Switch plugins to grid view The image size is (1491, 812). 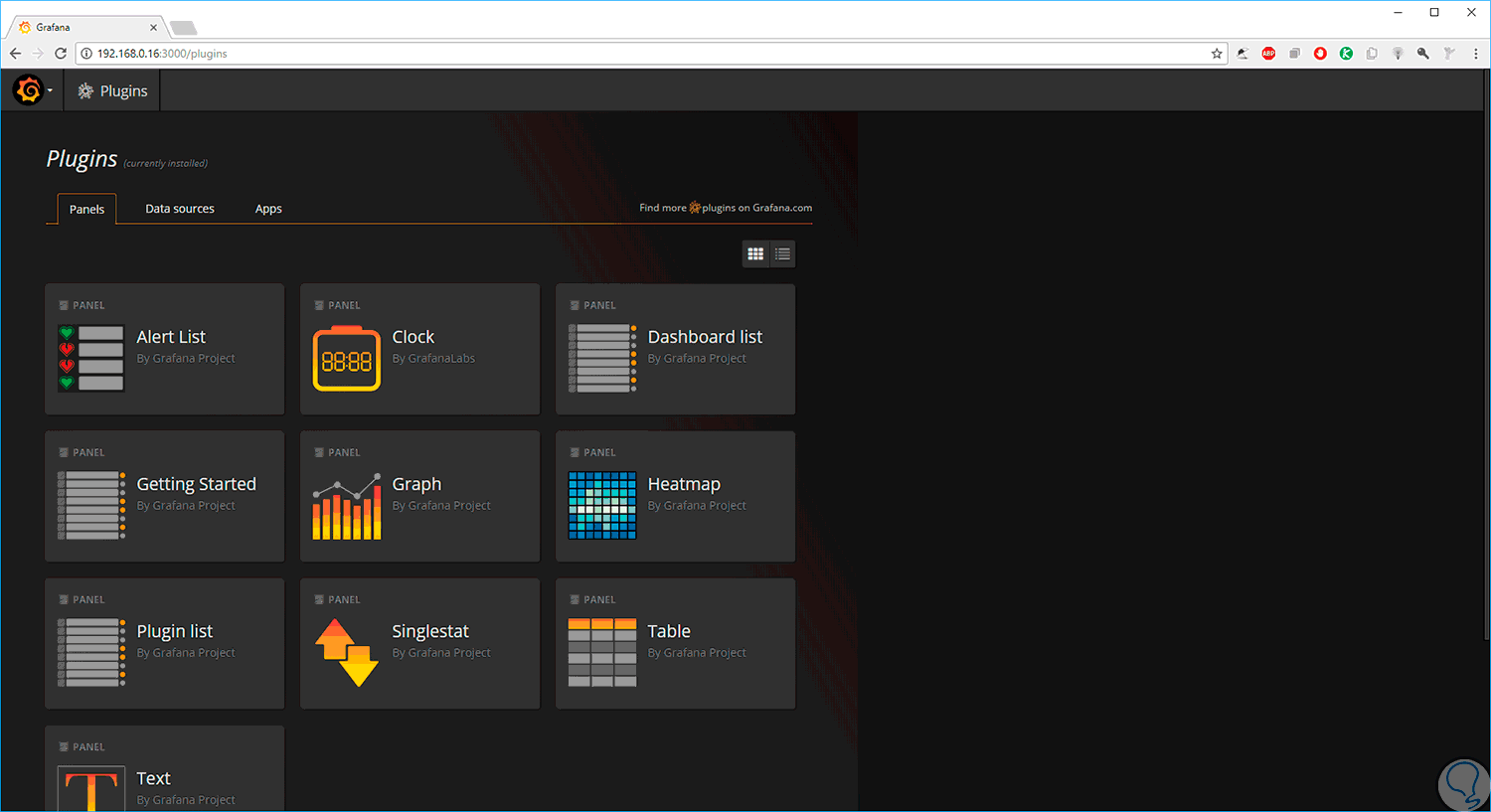(755, 254)
